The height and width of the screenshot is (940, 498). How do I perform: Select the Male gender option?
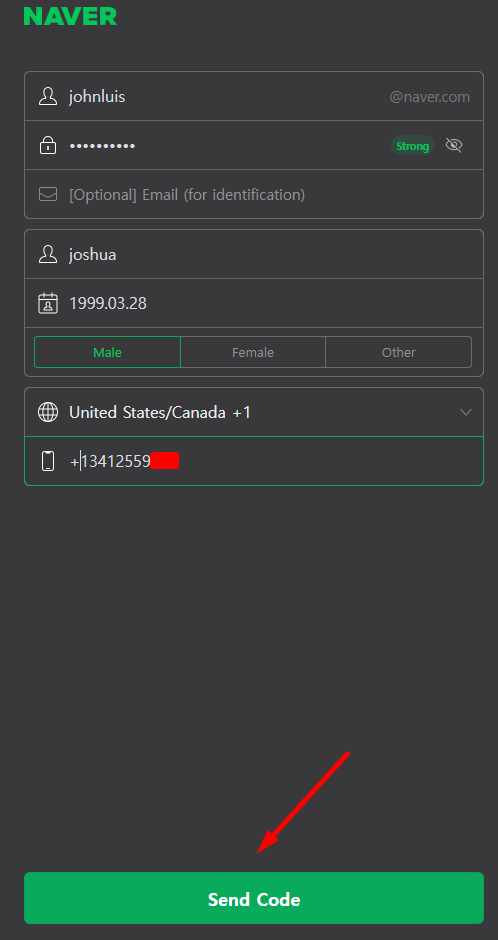coord(107,352)
